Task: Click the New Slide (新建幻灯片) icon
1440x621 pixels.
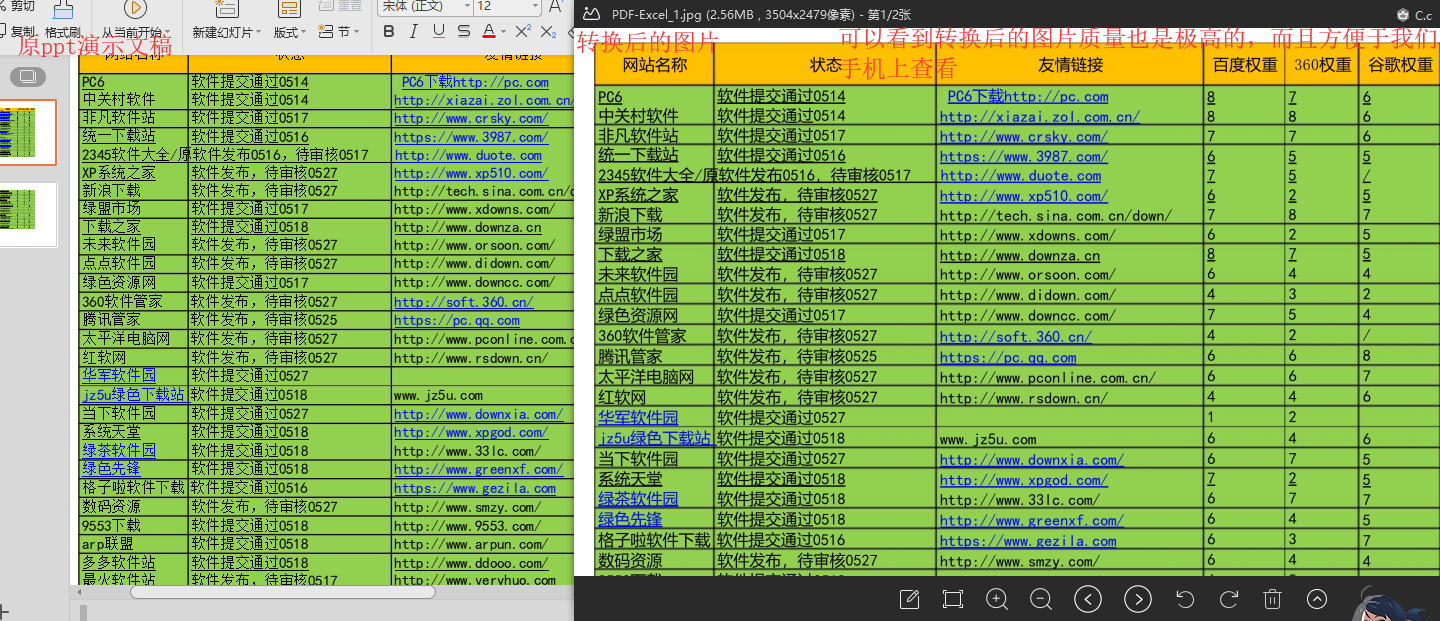Action: (x=227, y=8)
